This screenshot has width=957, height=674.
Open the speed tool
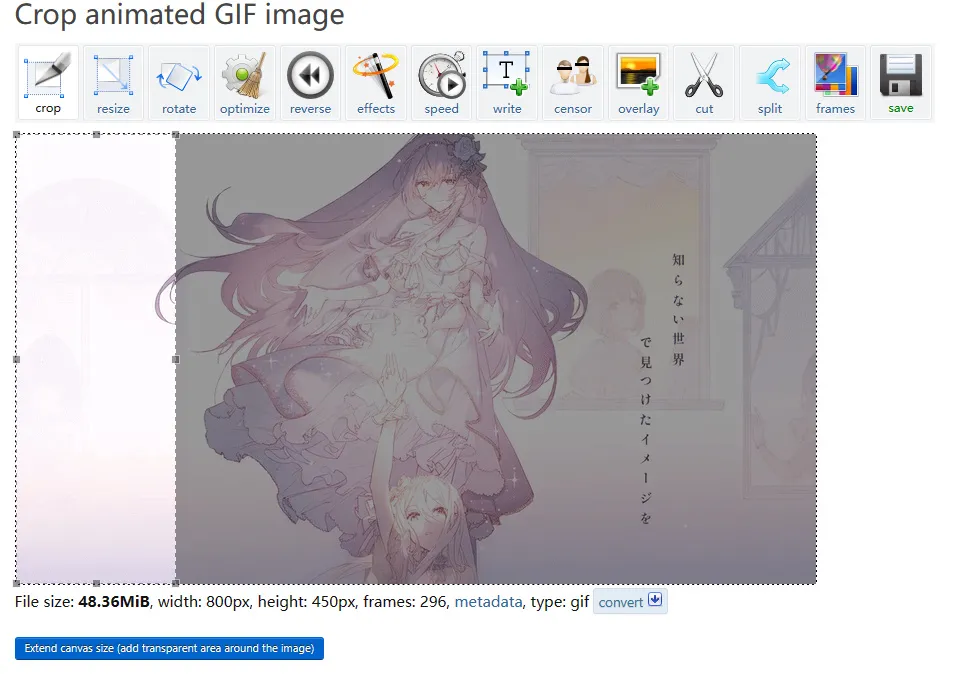click(441, 82)
